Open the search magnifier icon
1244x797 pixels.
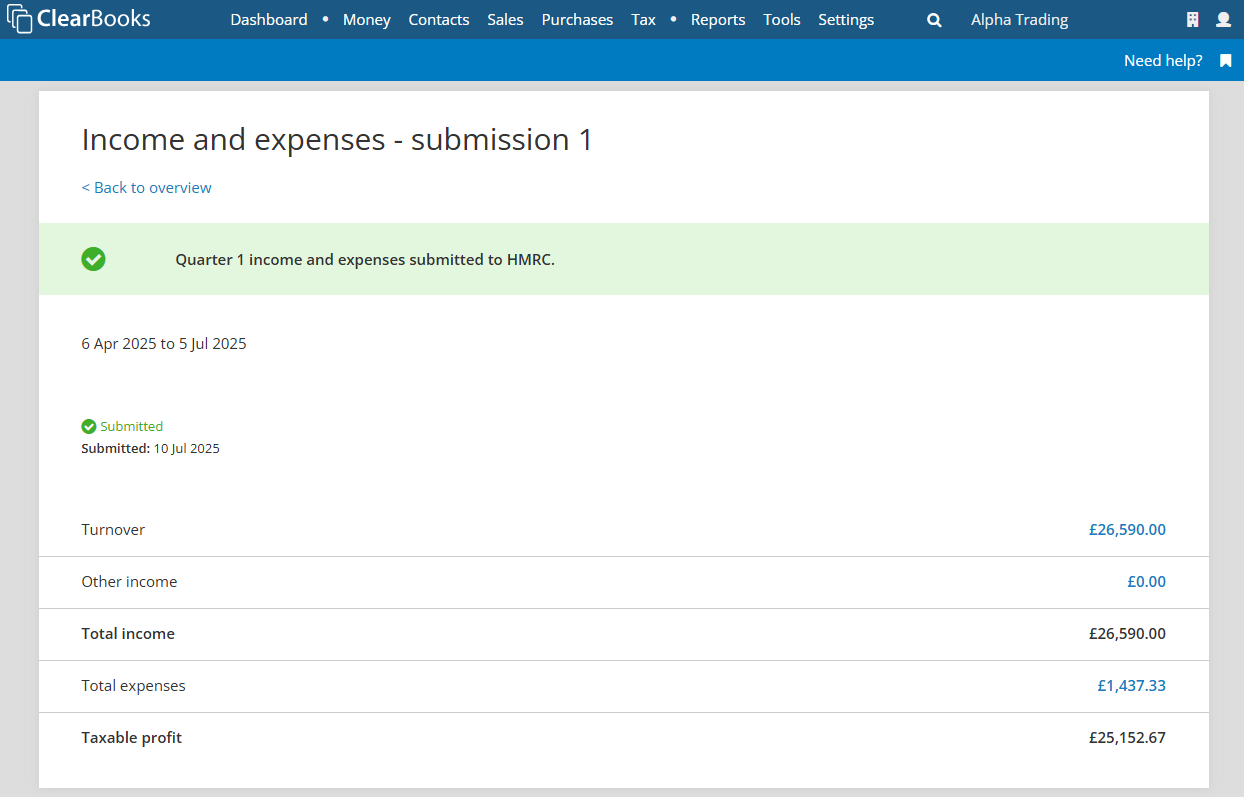pyautogui.click(x=934, y=20)
